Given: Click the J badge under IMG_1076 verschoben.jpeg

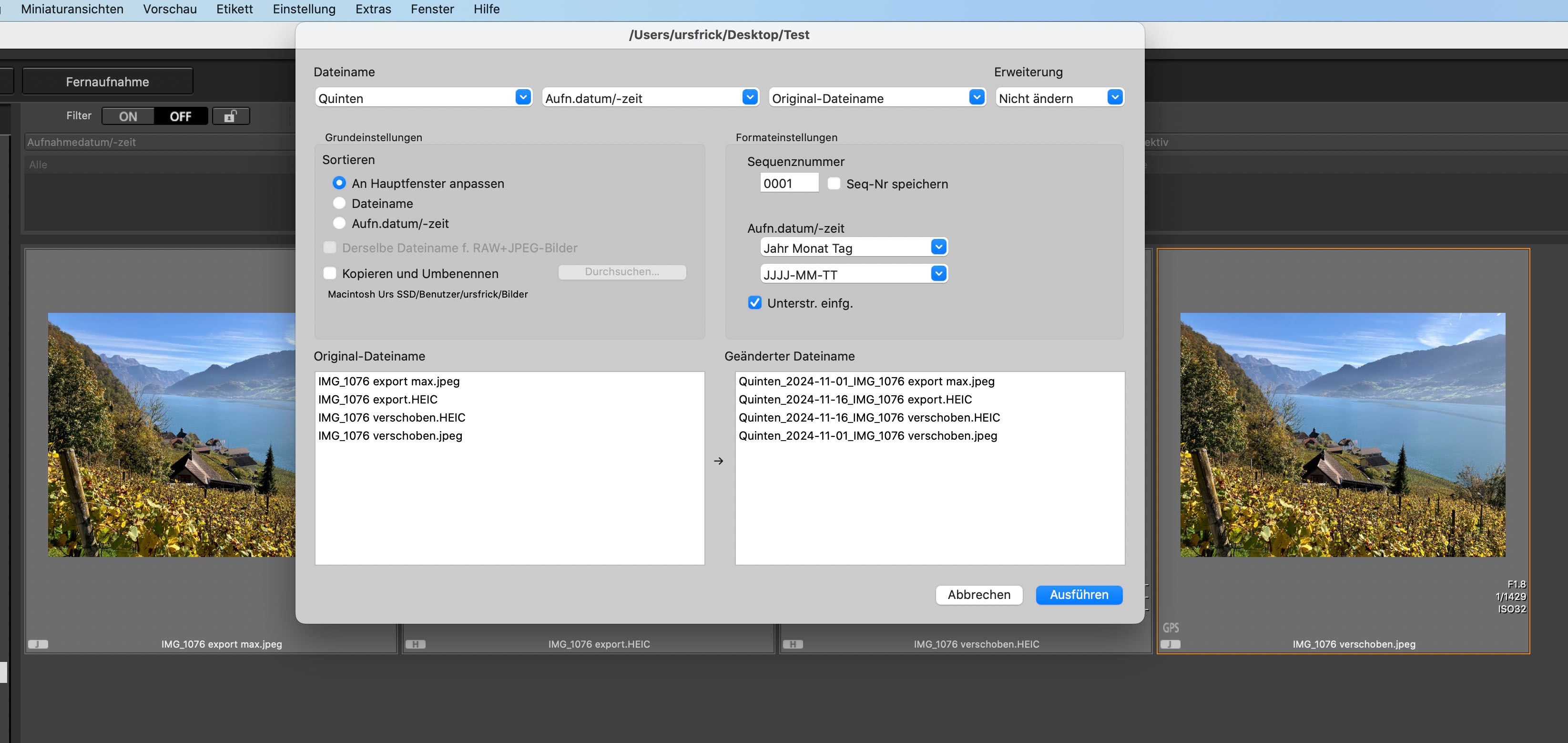Looking at the screenshot, I should click(1170, 644).
